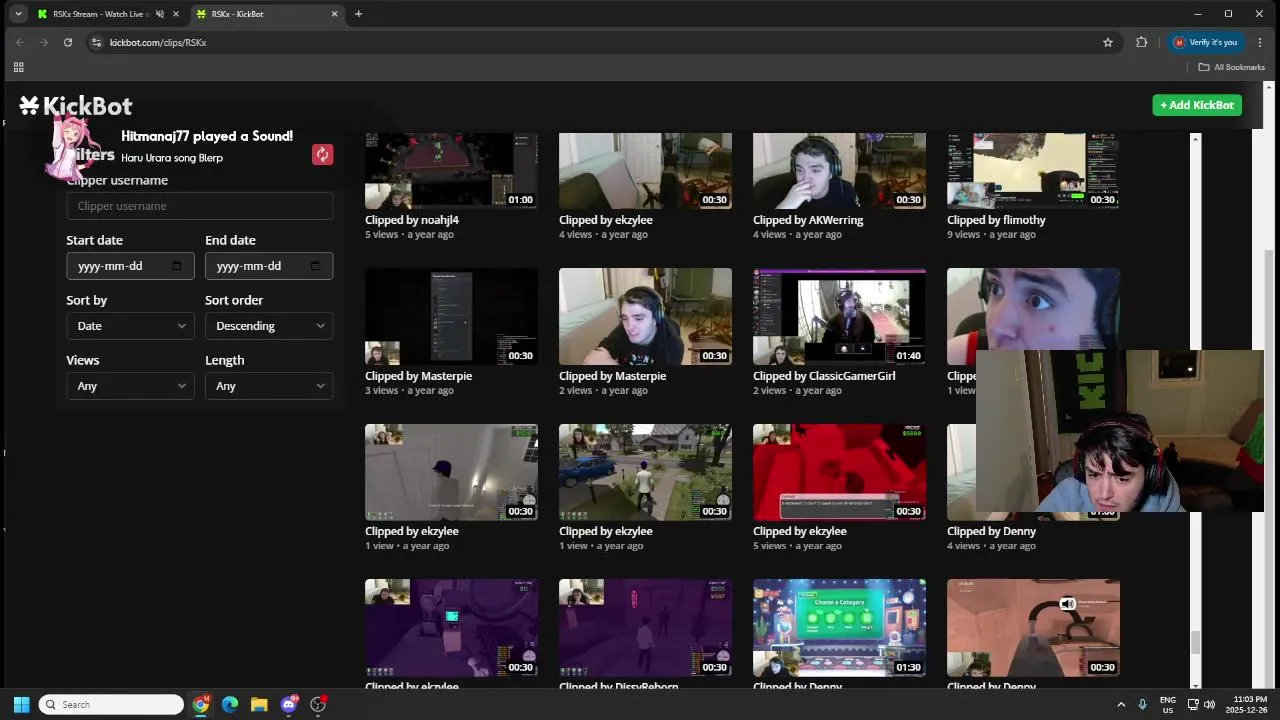This screenshot has height=720, width=1280.
Task: Click the address bar URL
Action: pyautogui.click(x=158, y=42)
